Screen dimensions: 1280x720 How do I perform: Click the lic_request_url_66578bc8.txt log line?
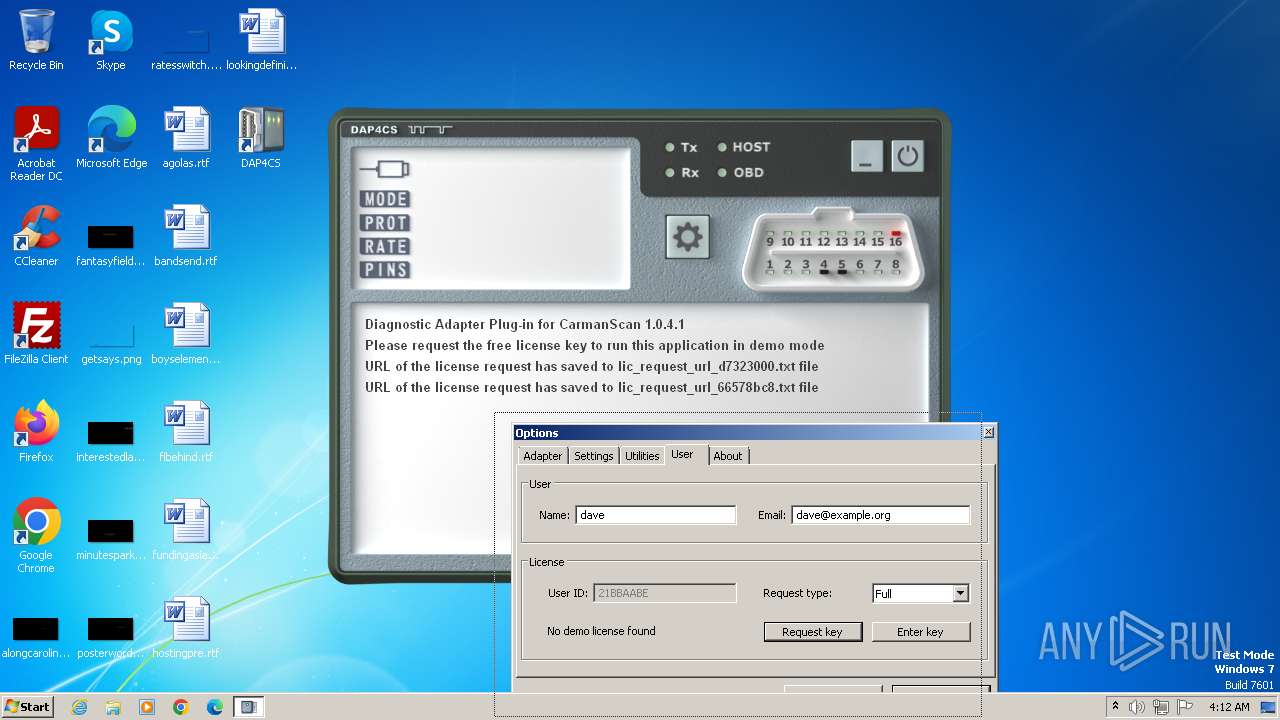coord(591,387)
